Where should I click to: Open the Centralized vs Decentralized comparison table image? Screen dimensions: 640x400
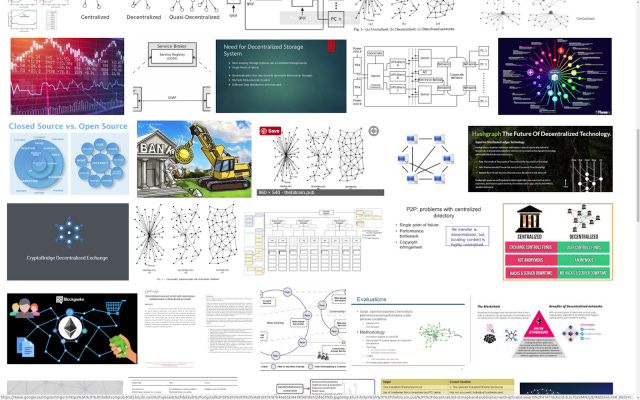pyautogui.click(x=558, y=242)
